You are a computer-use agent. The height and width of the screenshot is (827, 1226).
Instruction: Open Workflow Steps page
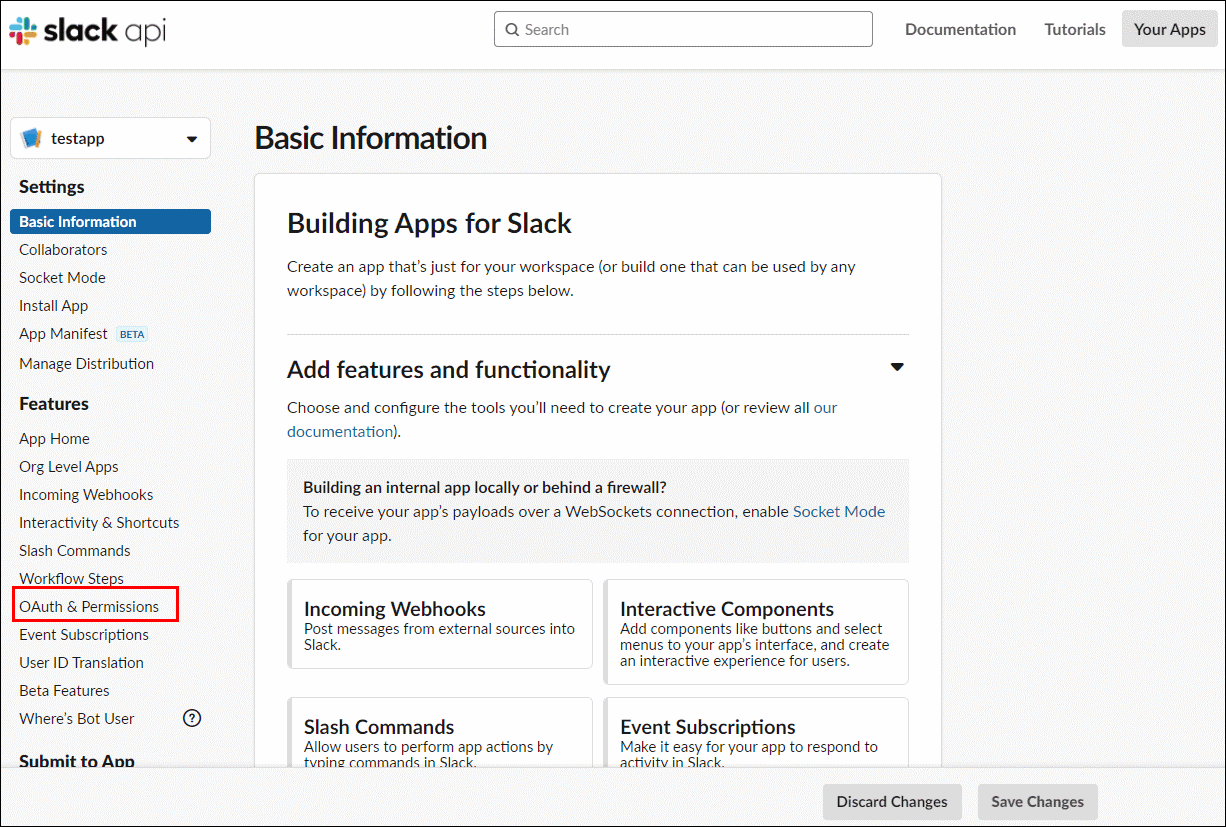point(71,578)
